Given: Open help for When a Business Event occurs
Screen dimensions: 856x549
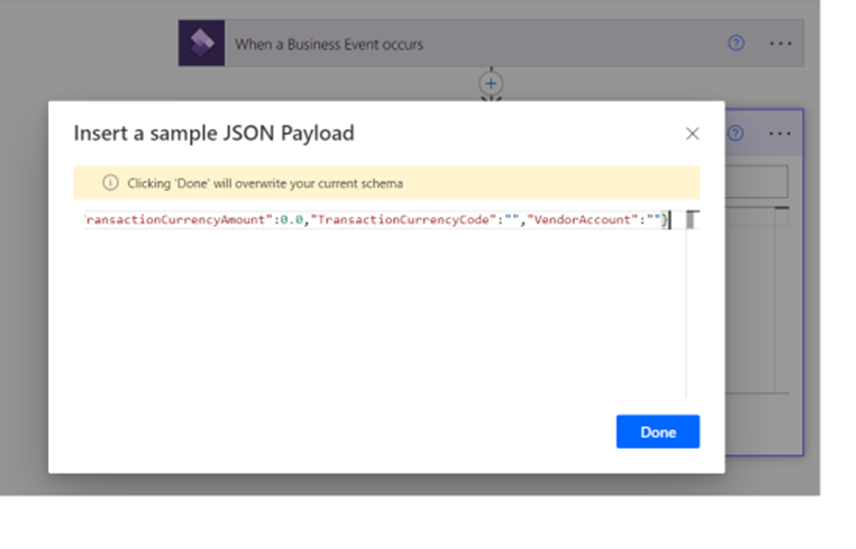Looking at the screenshot, I should pos(736,43).
